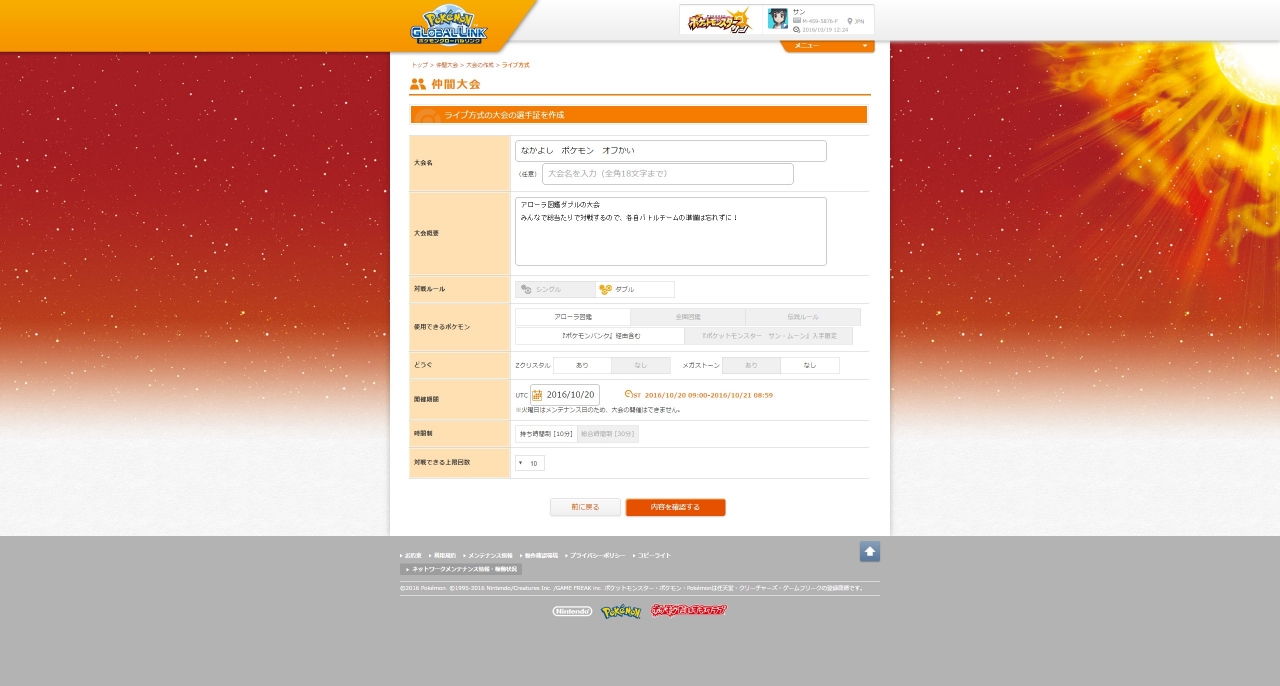The image size is (1280, 686).
Task: Open プライバシーポリシー footer link
Action: [596, 555]
